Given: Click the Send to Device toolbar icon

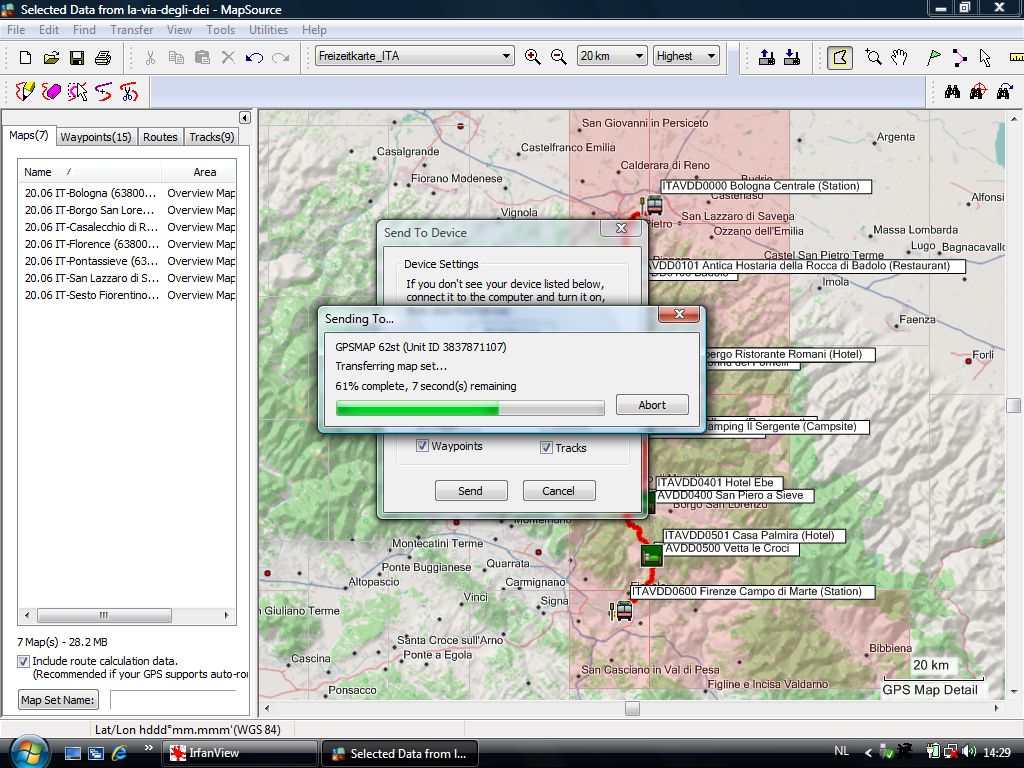Looking at the screenshot, I should [767, 57].
